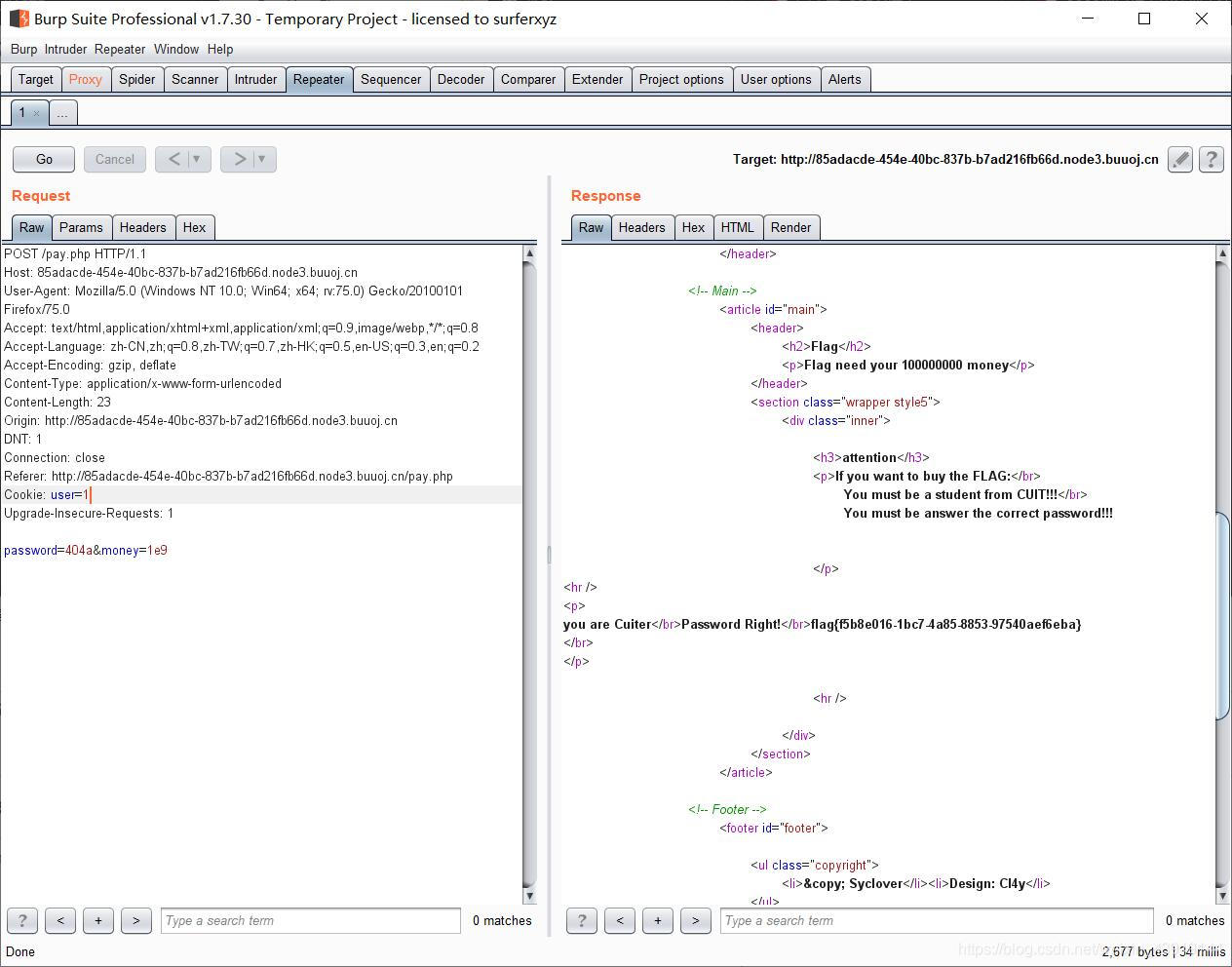
Task: Open the Window menu
Action: [x=176, y=49]
